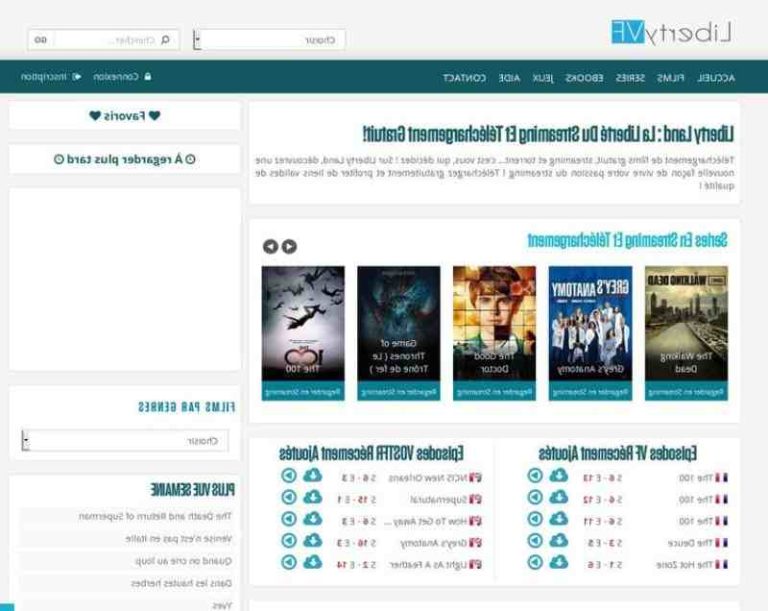The height and width of the screenshot is (611, 768).
Task: Focus the Chercher search input field
Action: click(115, 40)
